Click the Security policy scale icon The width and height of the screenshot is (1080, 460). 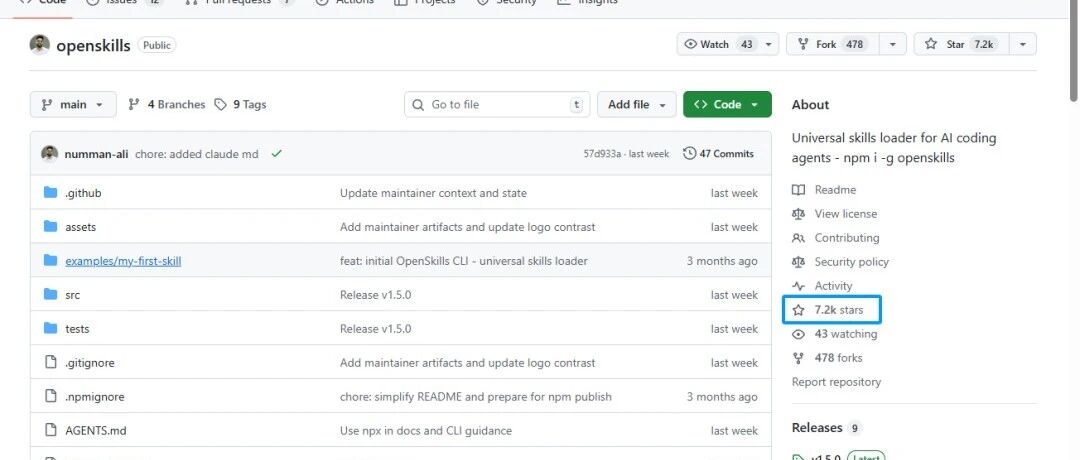click(x=798, y=262)
